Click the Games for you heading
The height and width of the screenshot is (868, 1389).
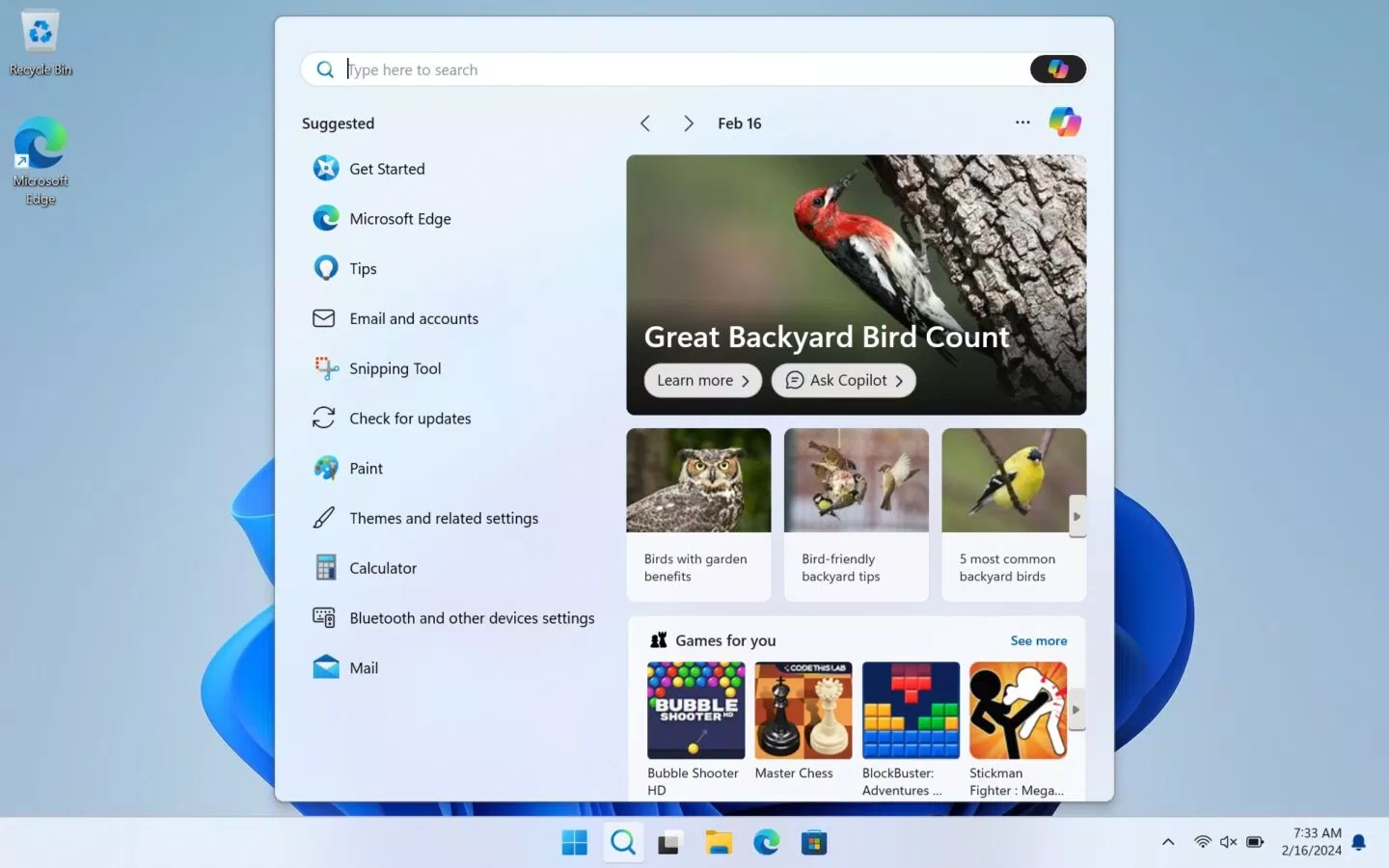pyautogui.click(x=725, y=640)
